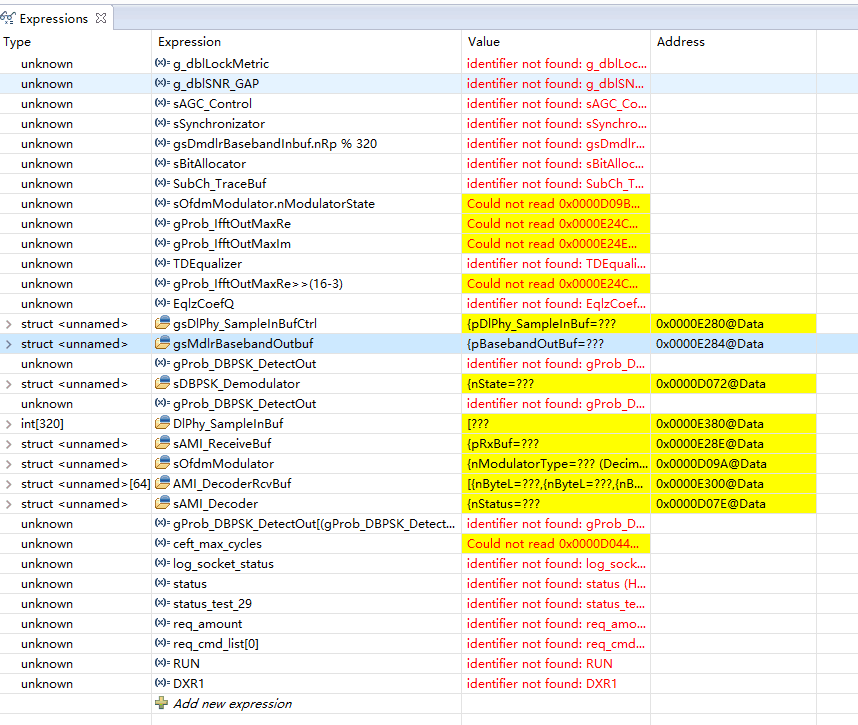
Task: Click the Type column header
Action: tap(17, 42)
